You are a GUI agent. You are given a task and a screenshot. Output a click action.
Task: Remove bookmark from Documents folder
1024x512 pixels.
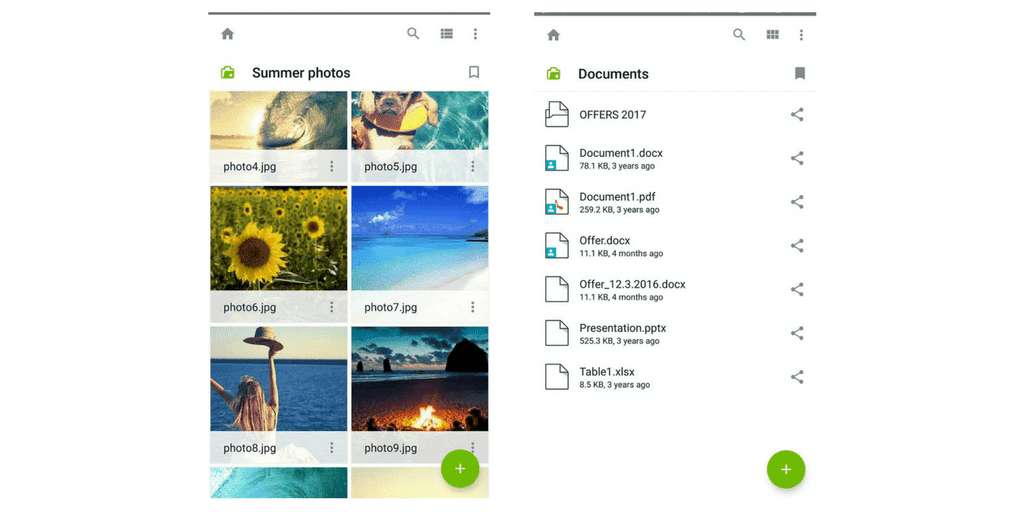click(800, 73)
